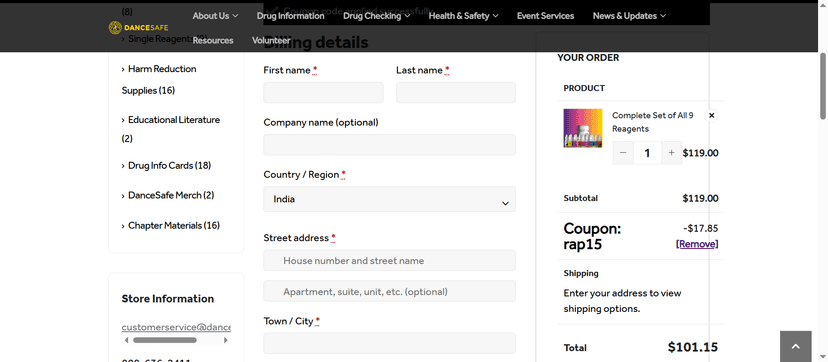Click the email scrollbar right arrow
The height and width of the screenshot is (362, 828).
226,340
